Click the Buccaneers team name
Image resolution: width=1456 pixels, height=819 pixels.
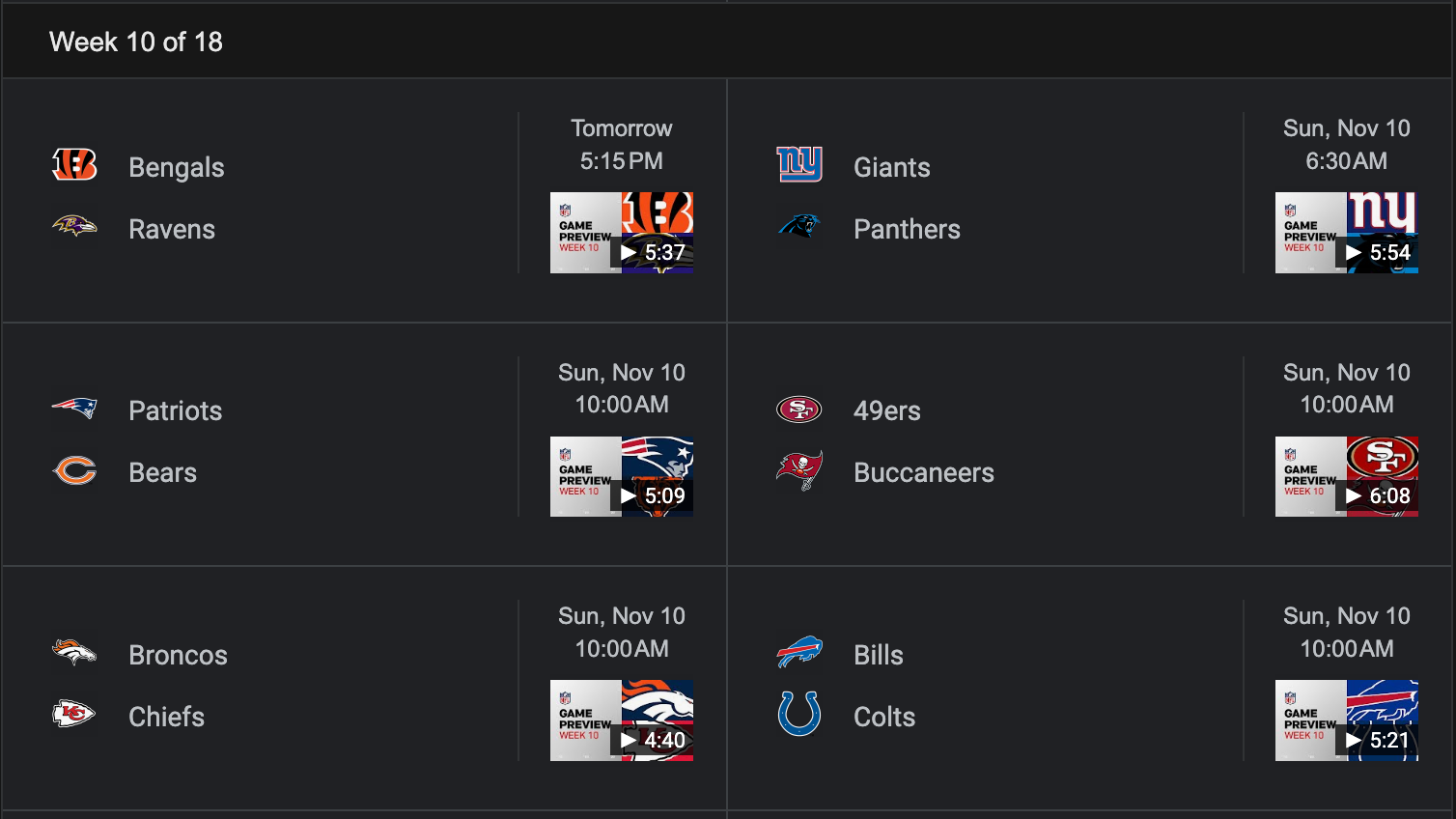click(924, 472)
